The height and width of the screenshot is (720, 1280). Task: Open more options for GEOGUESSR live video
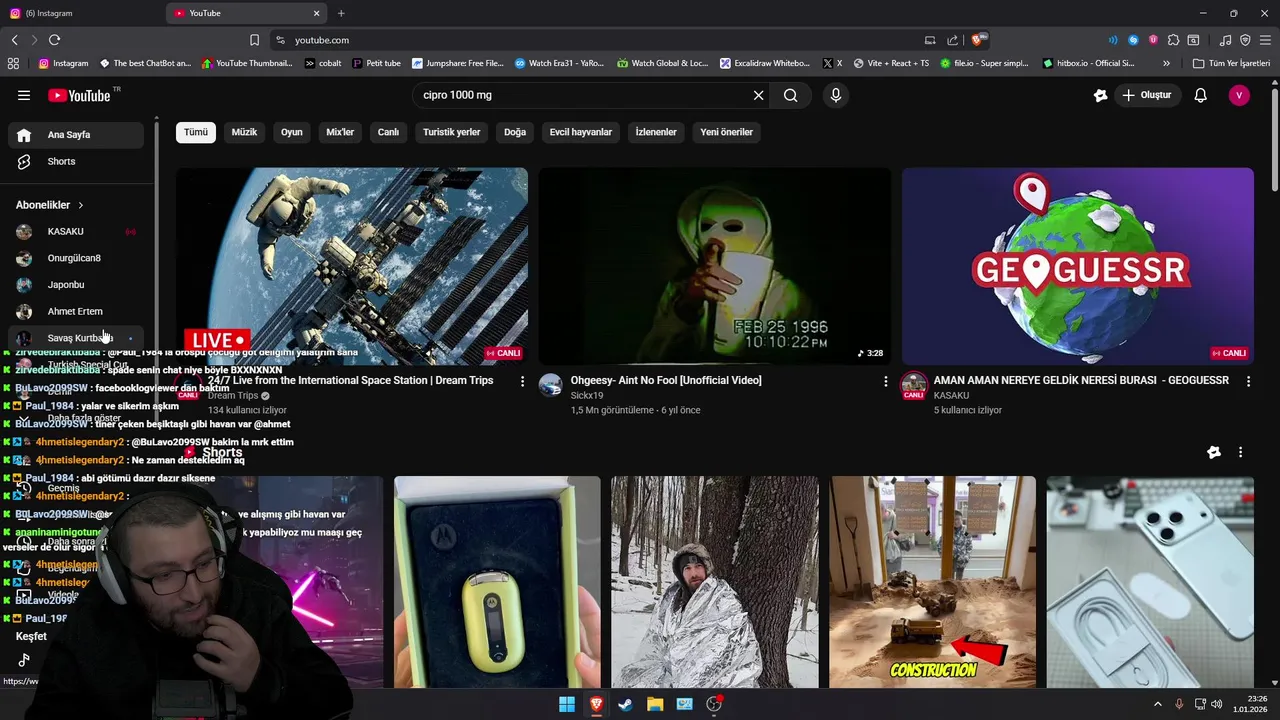[1248, 381]
